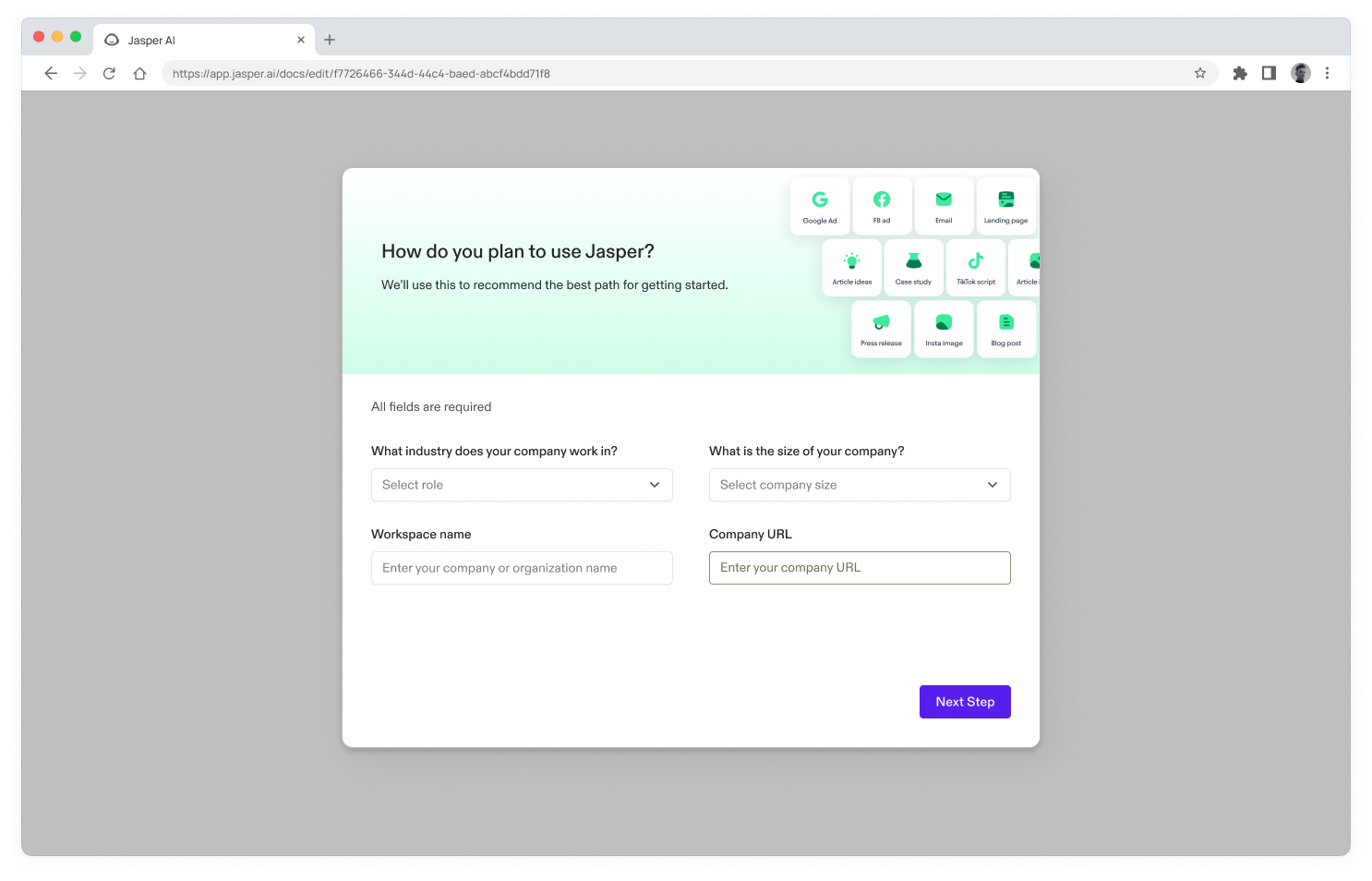
Task: Open the Select role dropdown
Action: 521,485
